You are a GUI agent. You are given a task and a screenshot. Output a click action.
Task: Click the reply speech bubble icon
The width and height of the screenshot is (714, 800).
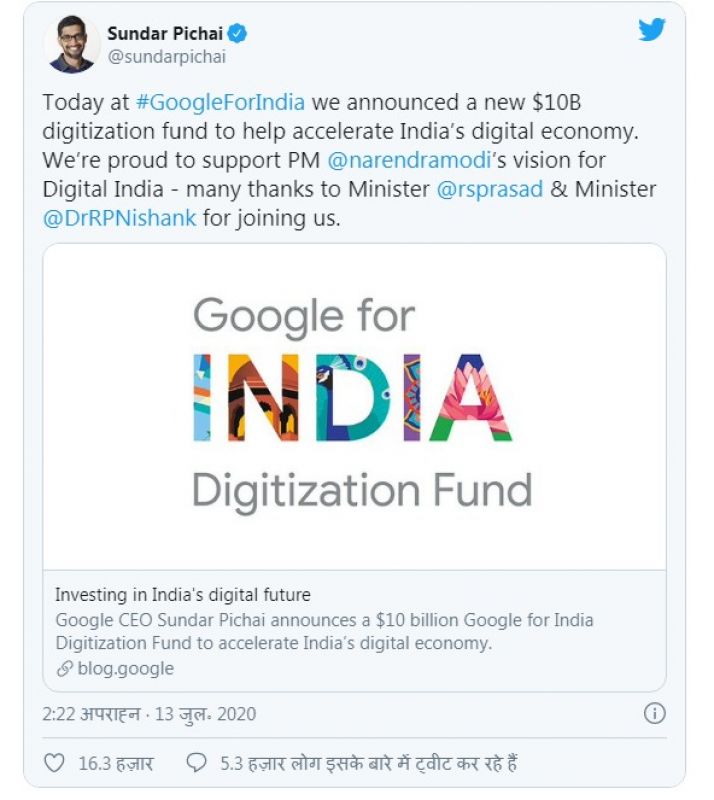click(197, 763)
